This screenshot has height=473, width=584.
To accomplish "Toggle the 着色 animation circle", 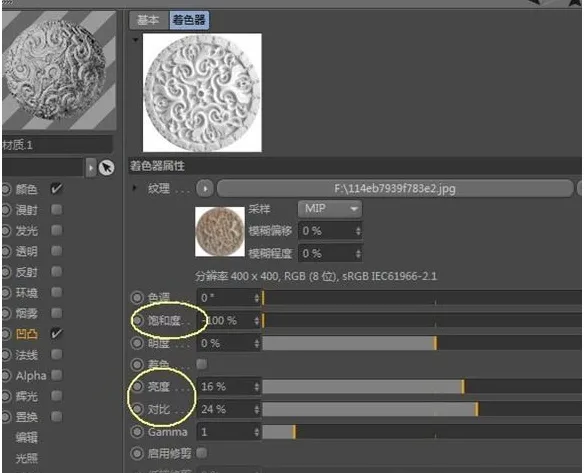I will [137, 365].
